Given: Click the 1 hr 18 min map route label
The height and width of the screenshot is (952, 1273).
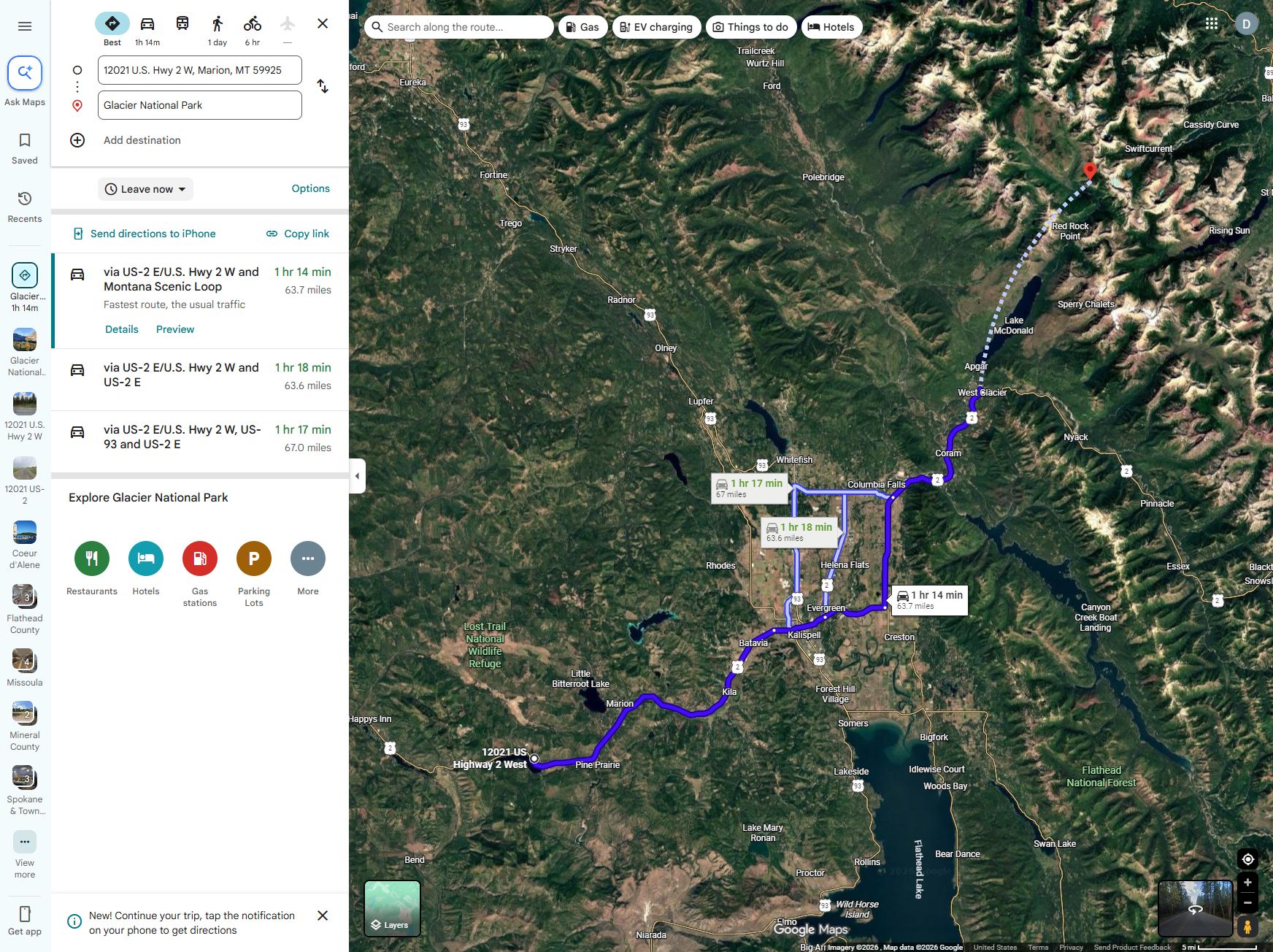Looking at the screenshot, I should [x=799, y=531].
